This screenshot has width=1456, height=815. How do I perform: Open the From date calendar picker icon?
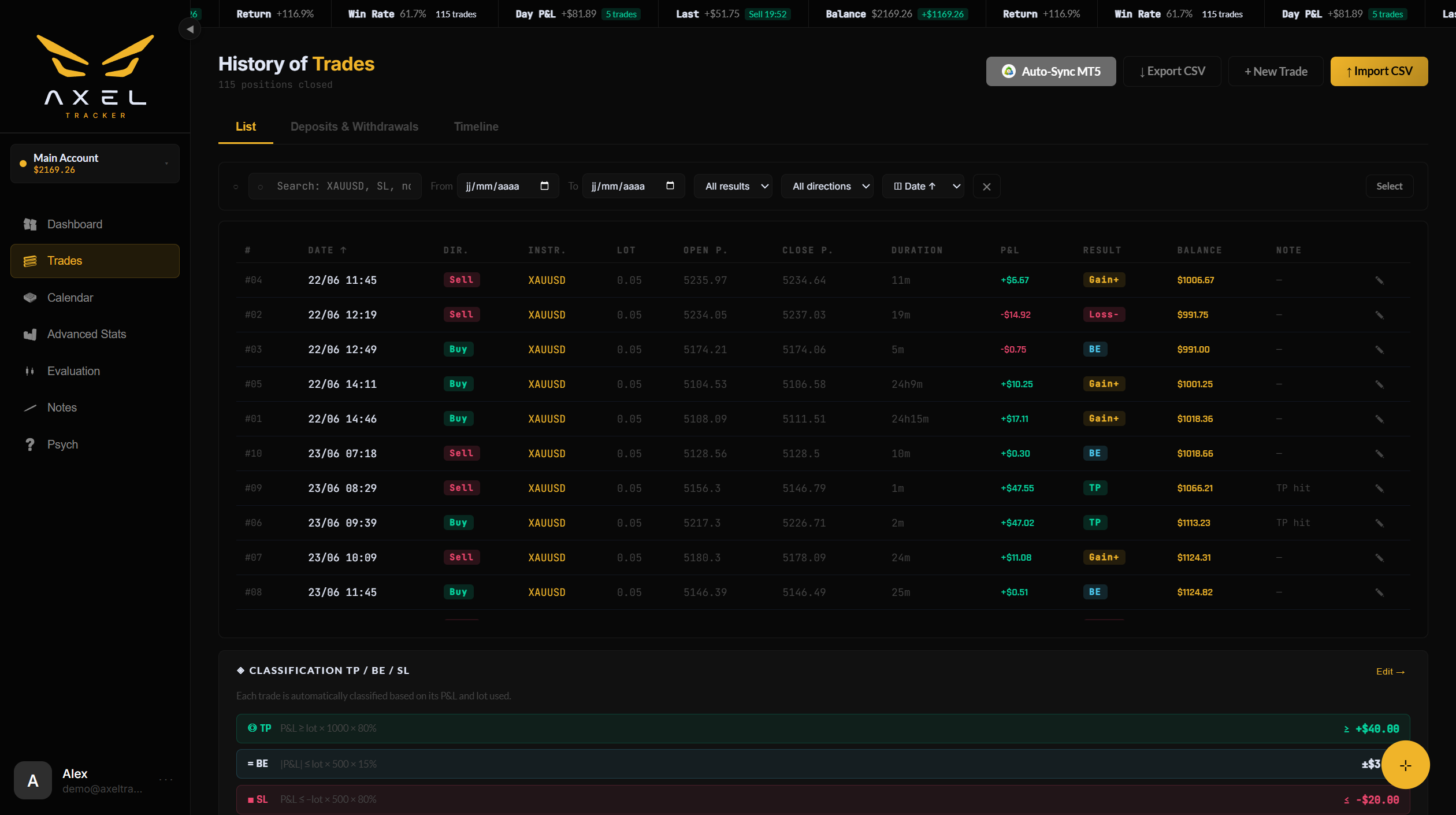click(544, 186)
